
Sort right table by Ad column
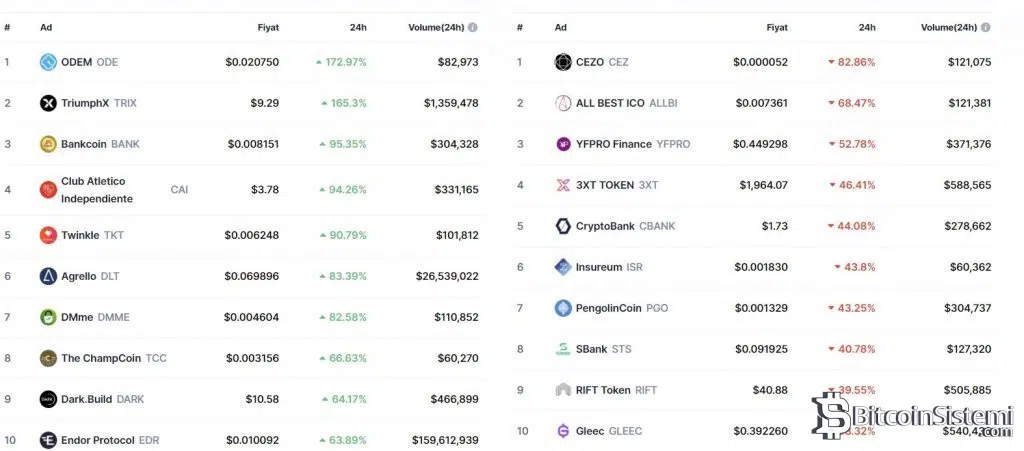pyautogui.click(x=560, y=28)
